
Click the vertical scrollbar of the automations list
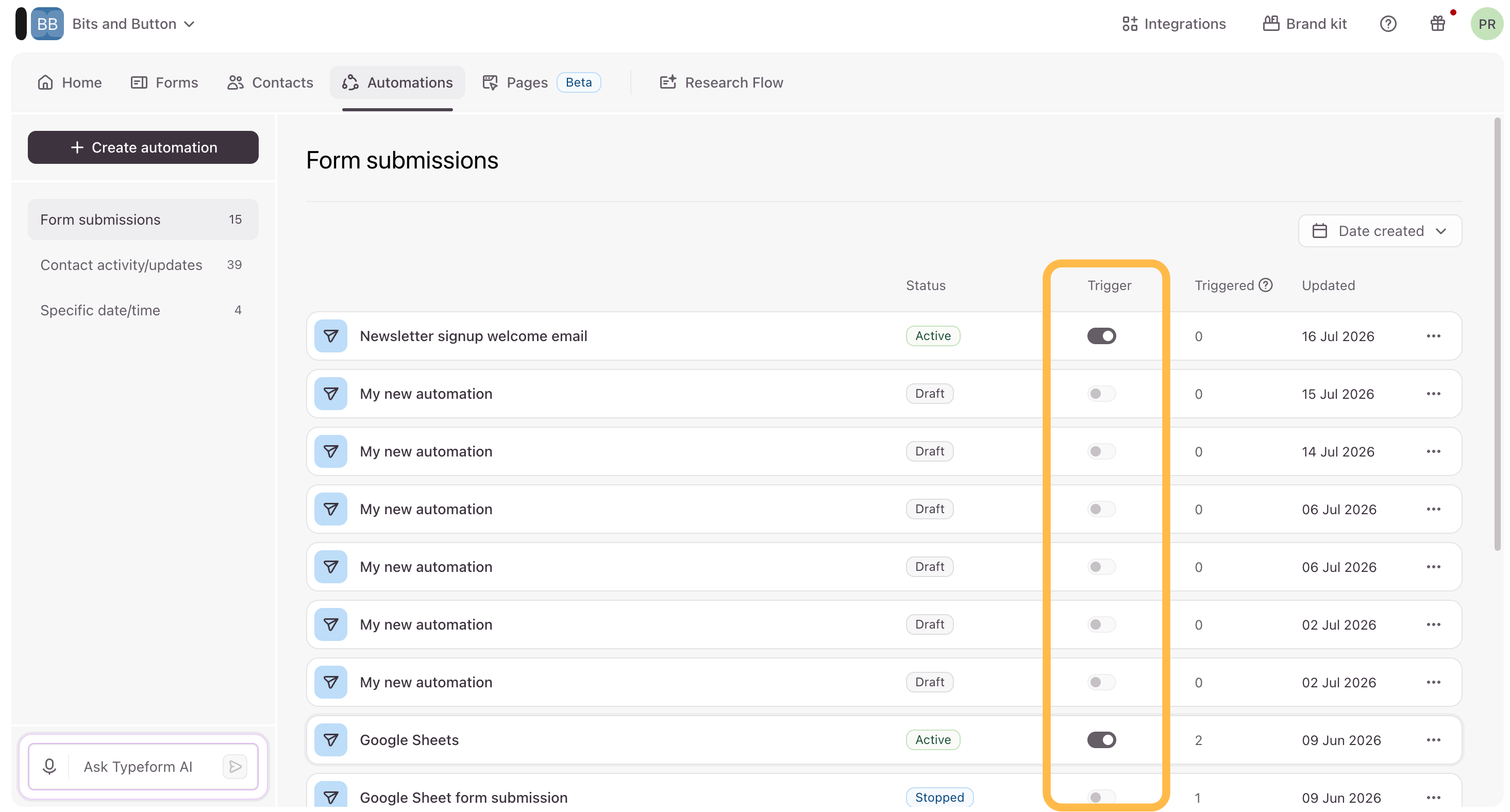[1497, 334]
